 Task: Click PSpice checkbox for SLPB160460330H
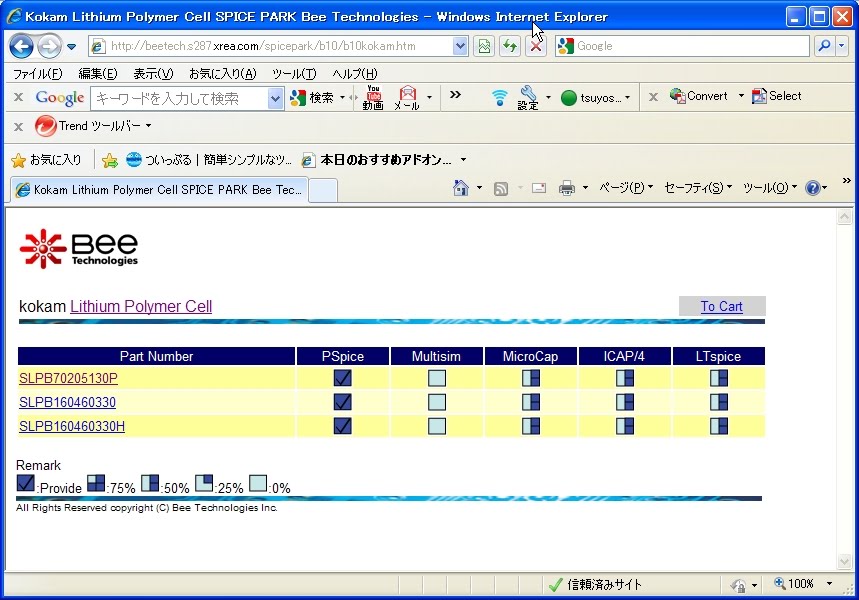click(x=342, y=426)
